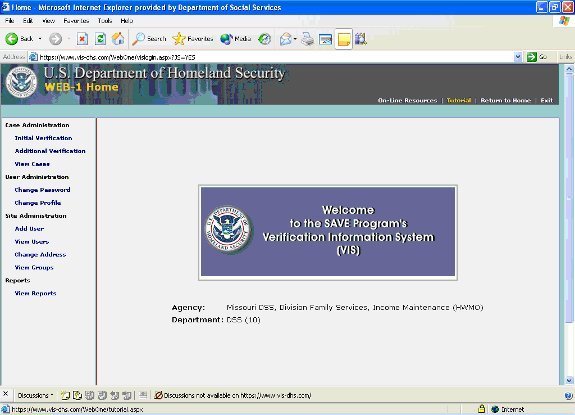Select the Change Password link
The image size is (575, 415).
click(43, 190)
